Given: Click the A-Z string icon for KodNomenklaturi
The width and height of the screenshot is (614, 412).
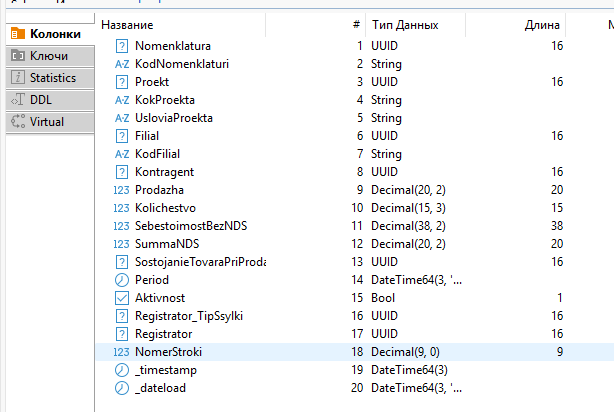Looking at the screenshot, I should (122, 64).
